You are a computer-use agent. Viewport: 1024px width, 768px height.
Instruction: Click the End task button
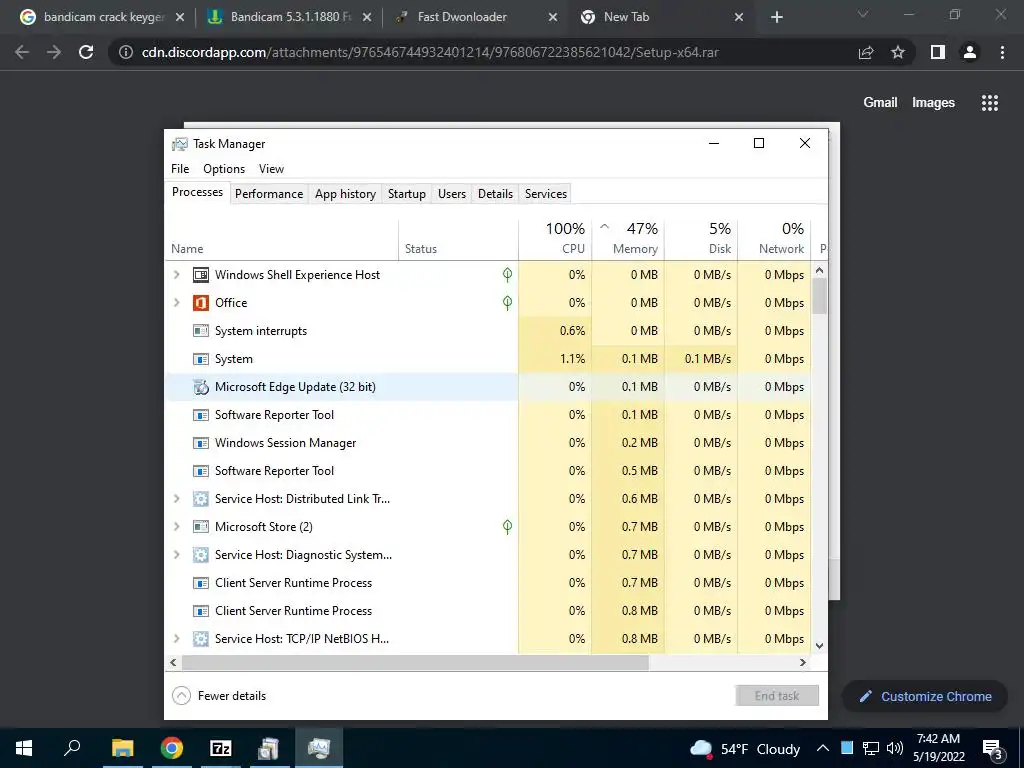tap(776, 696)
